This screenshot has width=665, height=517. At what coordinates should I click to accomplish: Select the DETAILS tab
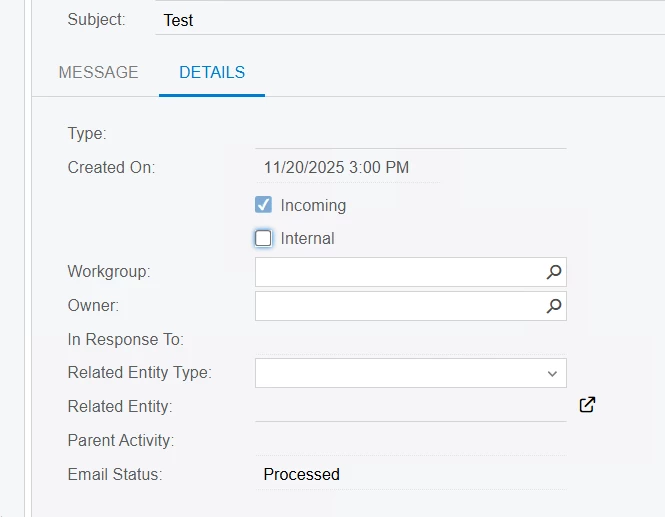click(x=212, y=73)
